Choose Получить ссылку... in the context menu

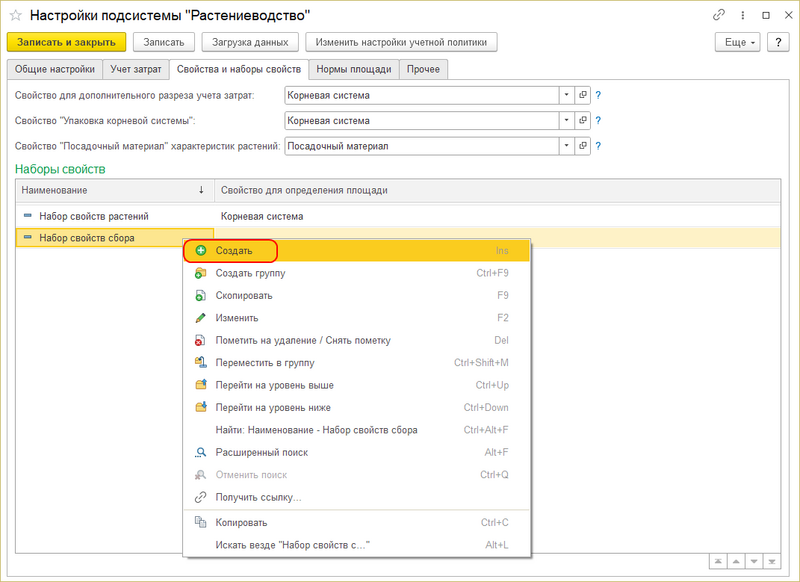357,497
